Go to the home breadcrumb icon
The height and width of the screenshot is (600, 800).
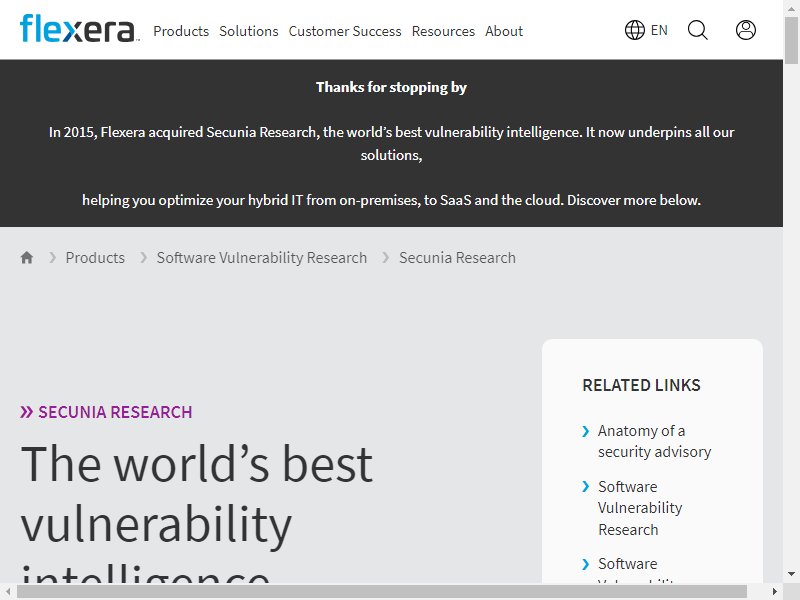pos(27,258)
